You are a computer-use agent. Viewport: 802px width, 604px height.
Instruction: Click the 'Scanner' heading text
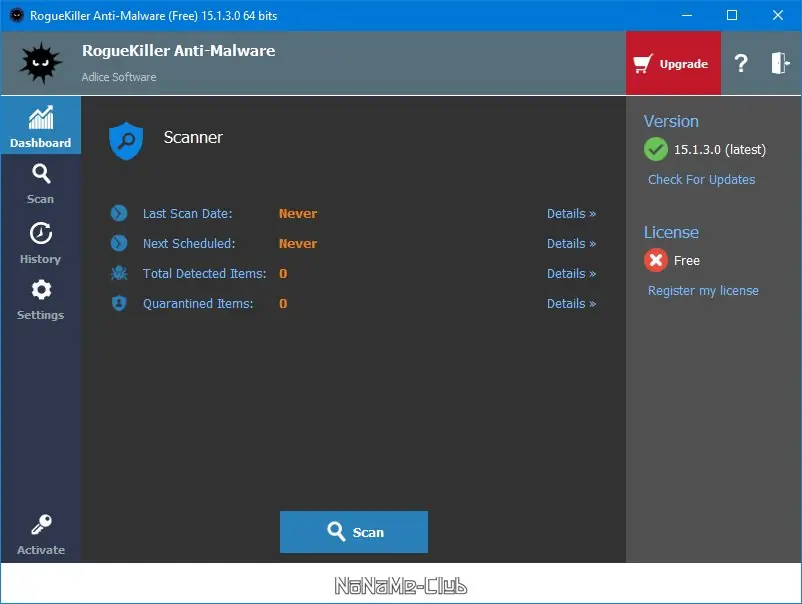click(x=193, y=137)
